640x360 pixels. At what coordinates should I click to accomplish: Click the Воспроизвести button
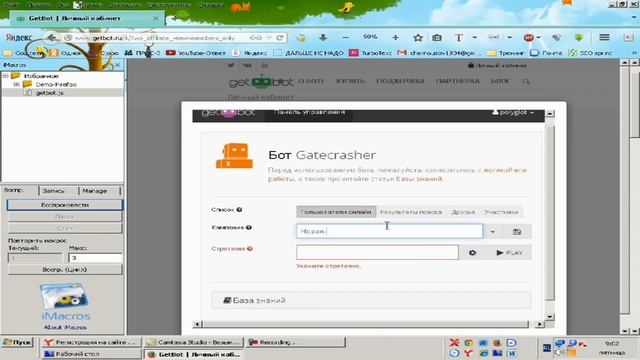click(x=64, y=205)
